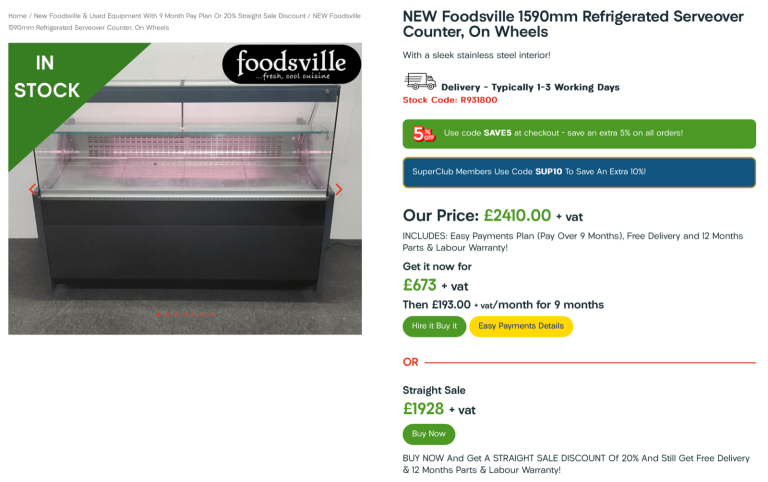Go to Home in the breadcrumb
This screenshot has width=768, height=482.
(17, 16)
